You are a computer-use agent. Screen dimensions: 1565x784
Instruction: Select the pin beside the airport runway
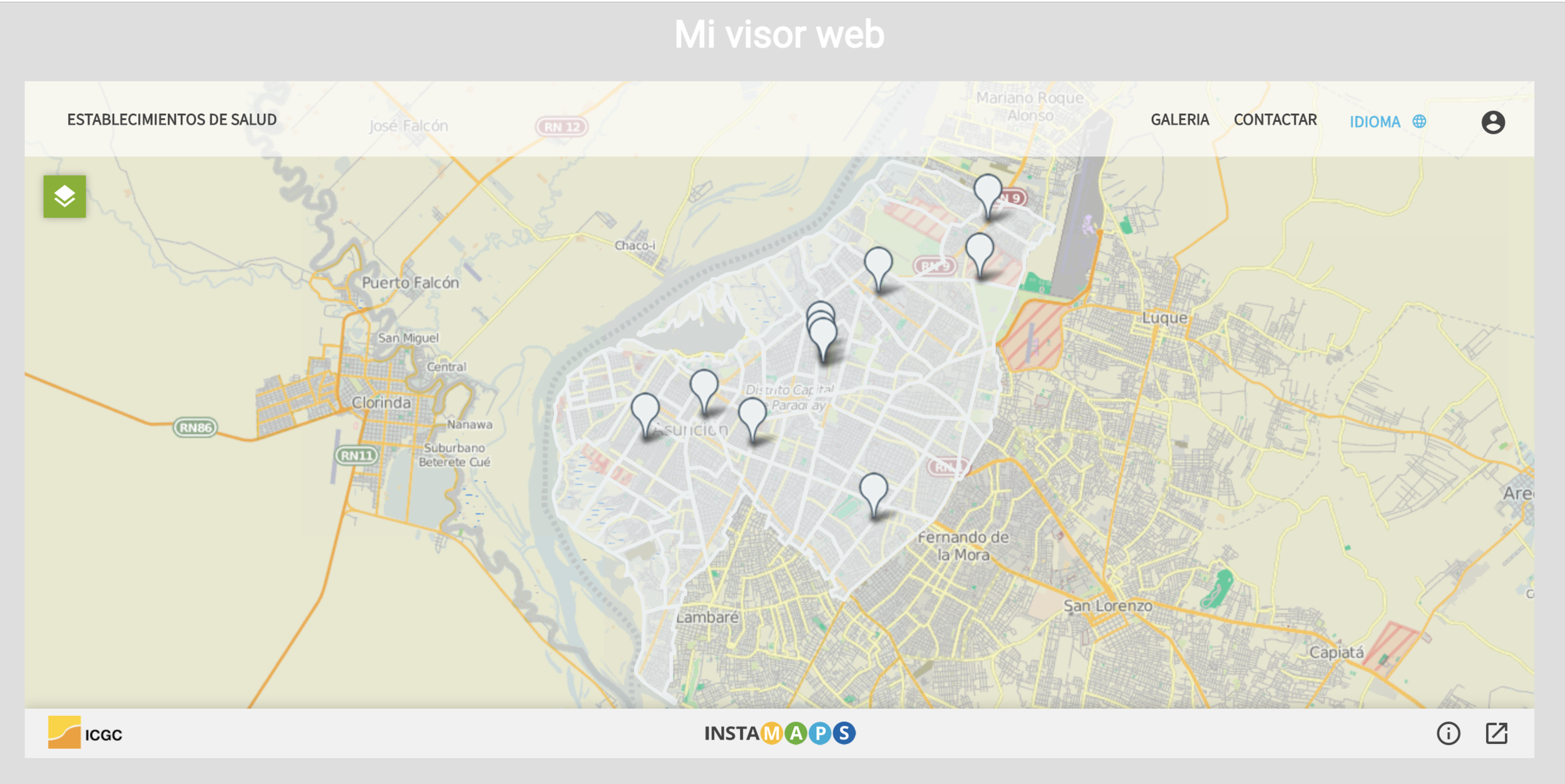(x=979, y=249)
